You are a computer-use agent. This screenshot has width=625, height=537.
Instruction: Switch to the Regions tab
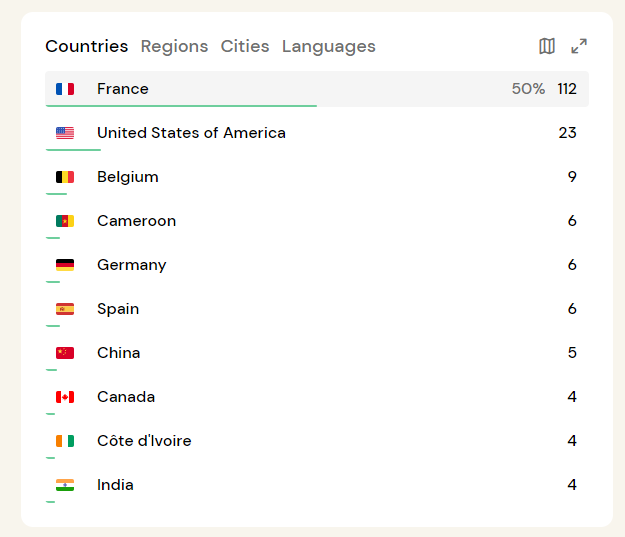point(174,46)
